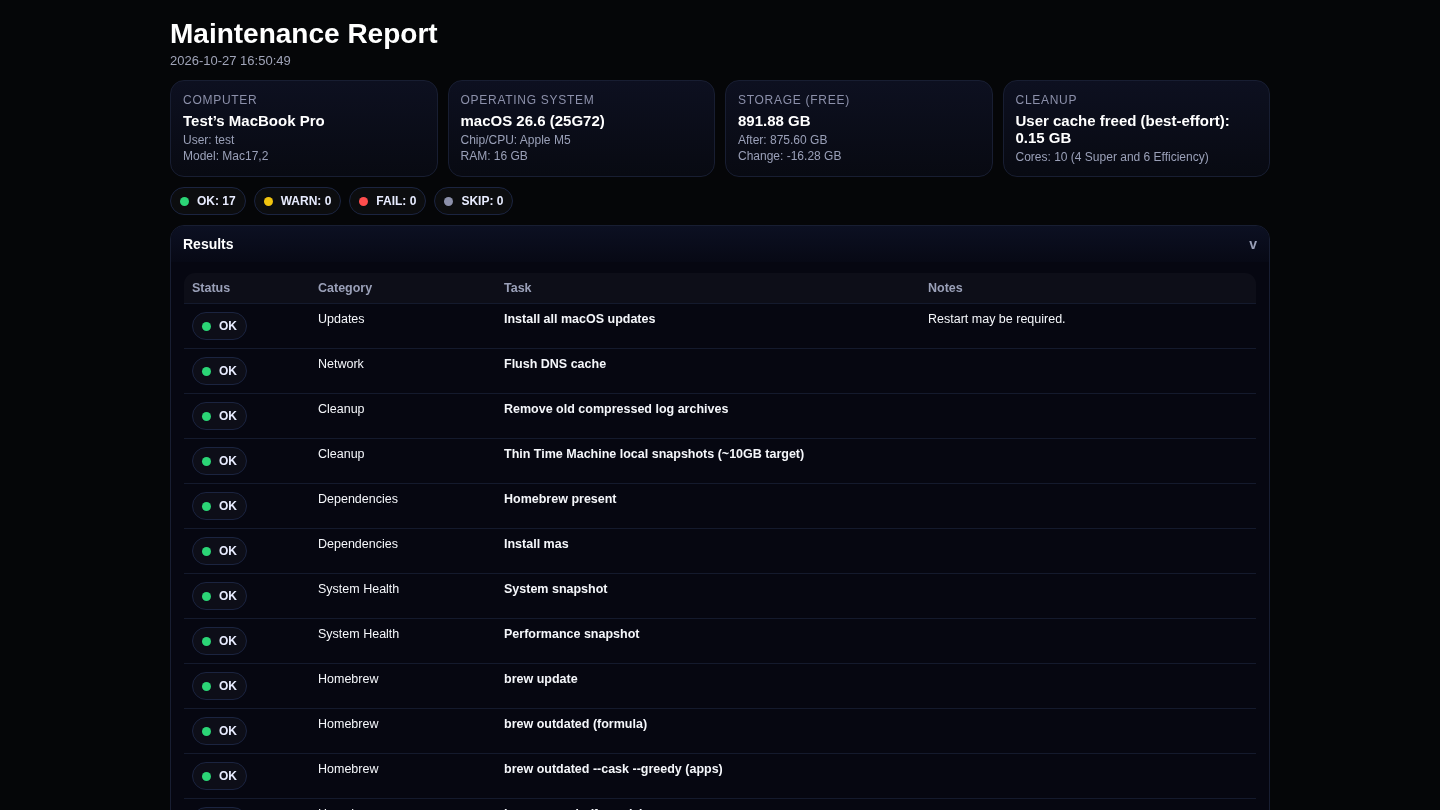Select the Performance snapshot task
Image resolution: width=1440 pixels, height=810 pixels.
[x=572, y=634]
